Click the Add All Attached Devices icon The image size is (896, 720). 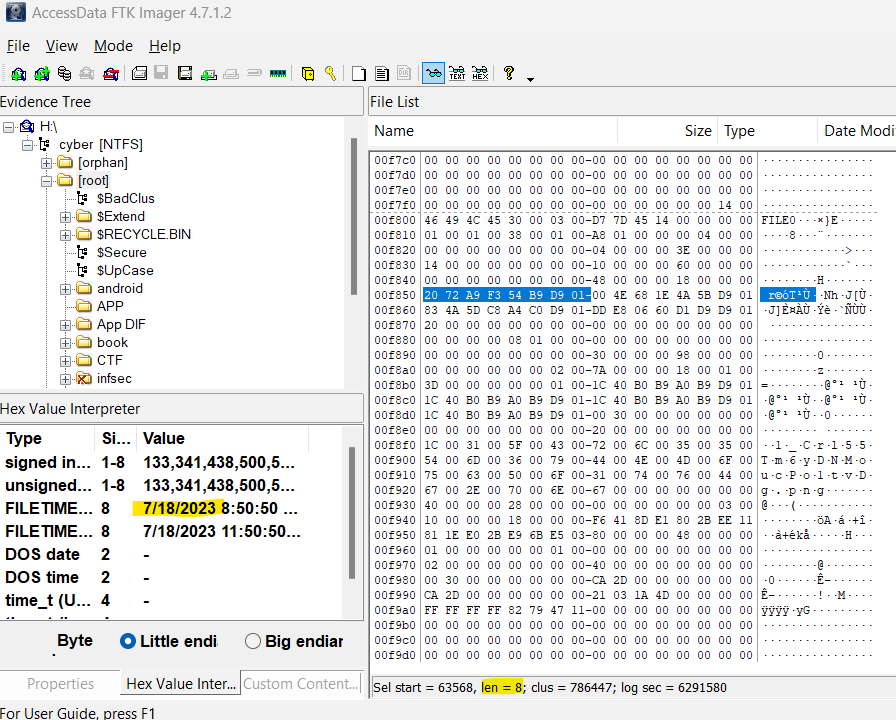point(42,73)
